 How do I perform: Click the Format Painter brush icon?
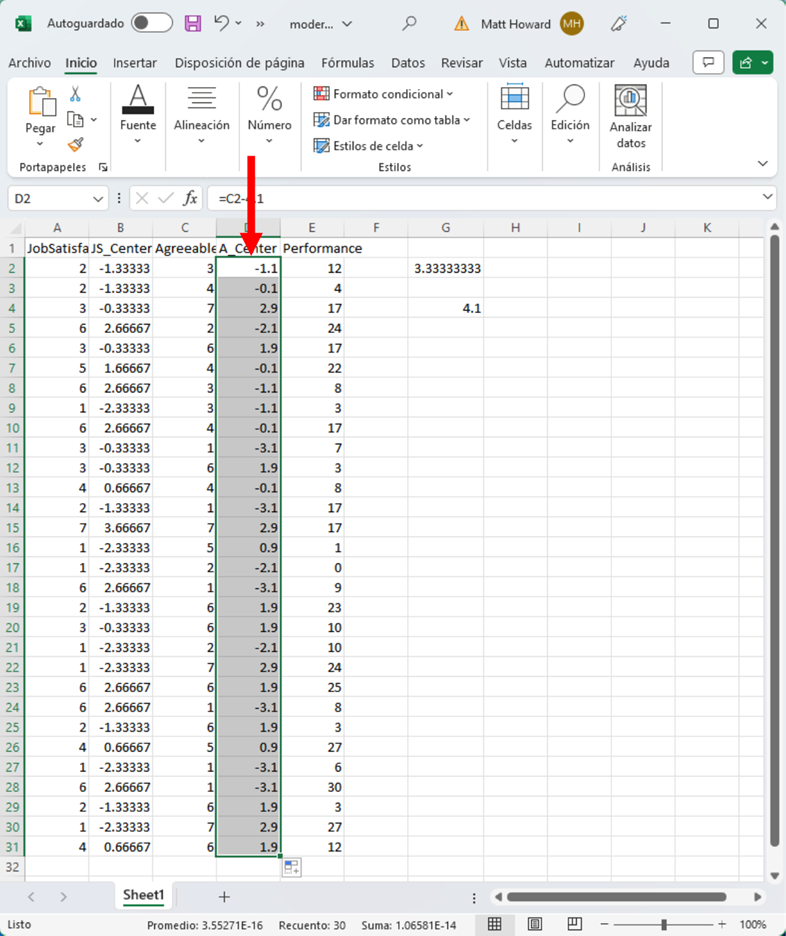click(x=75, y=145)
